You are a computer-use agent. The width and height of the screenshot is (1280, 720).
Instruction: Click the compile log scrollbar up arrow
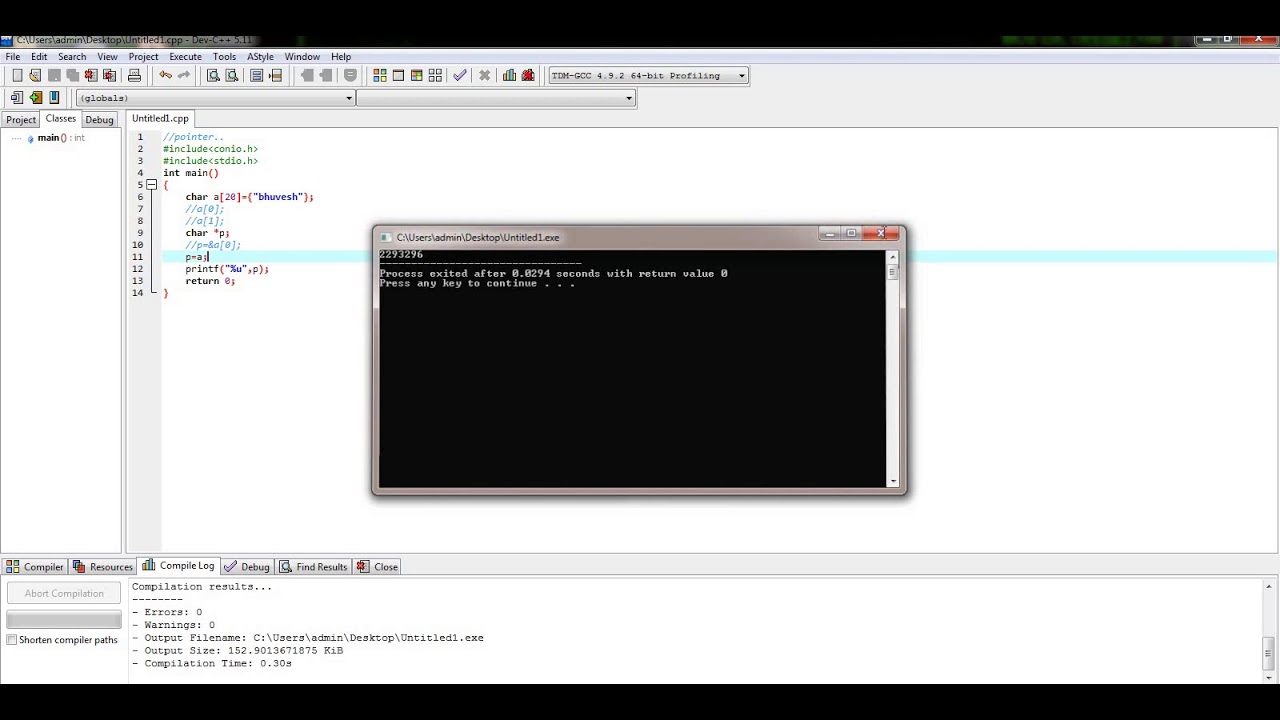coord(1271,587)
